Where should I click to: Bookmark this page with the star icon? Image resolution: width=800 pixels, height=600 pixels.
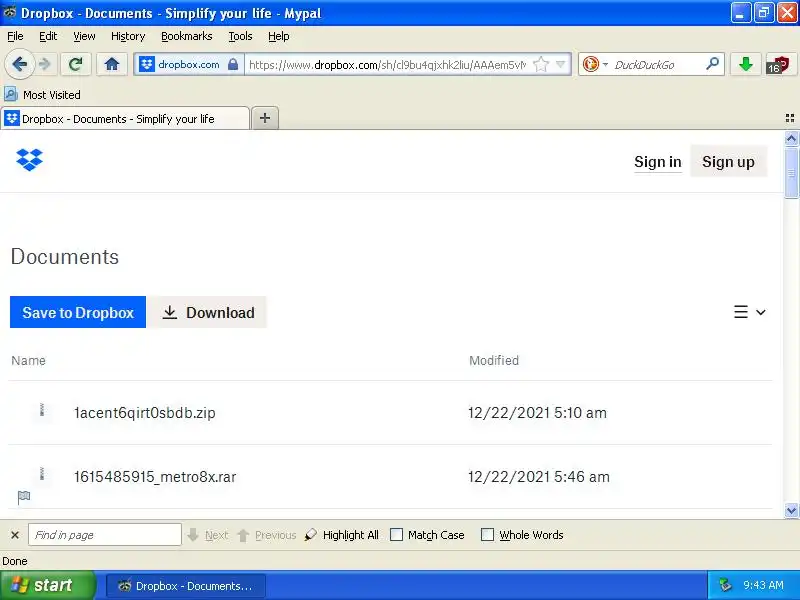pyautogui.click(x=540, y=64)
